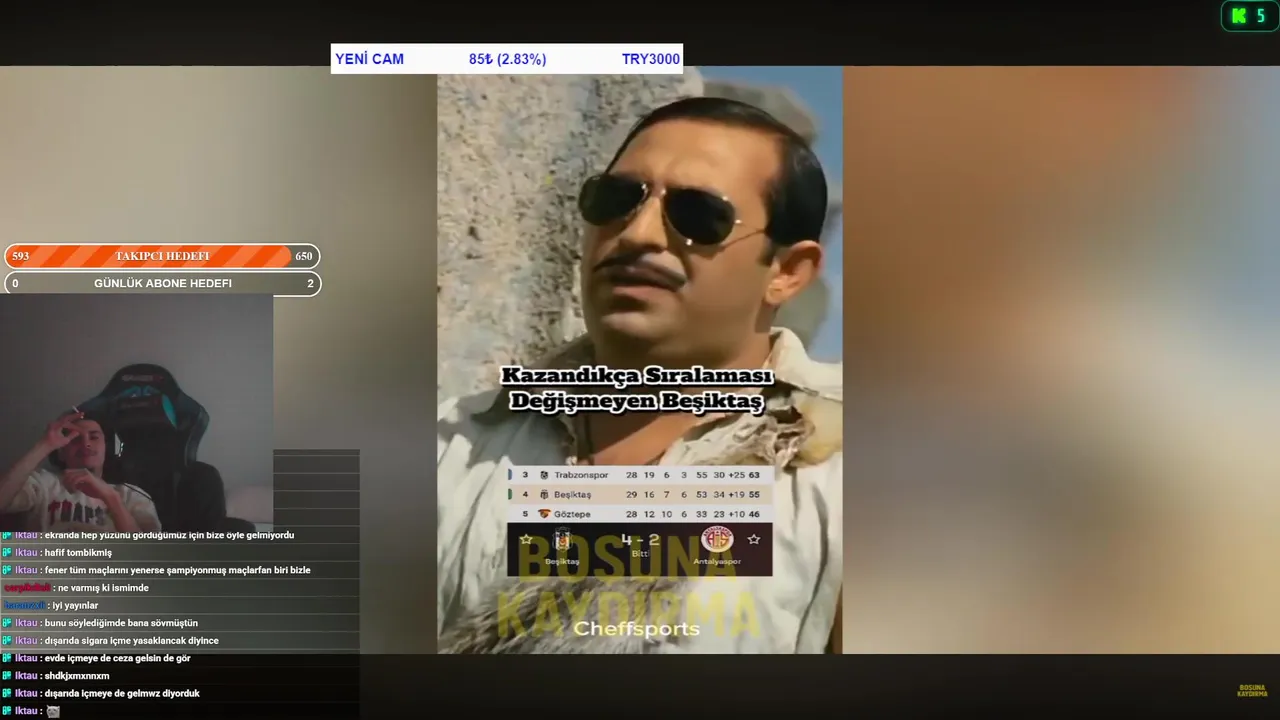Click the streamer webcam feed

[137, 411]
